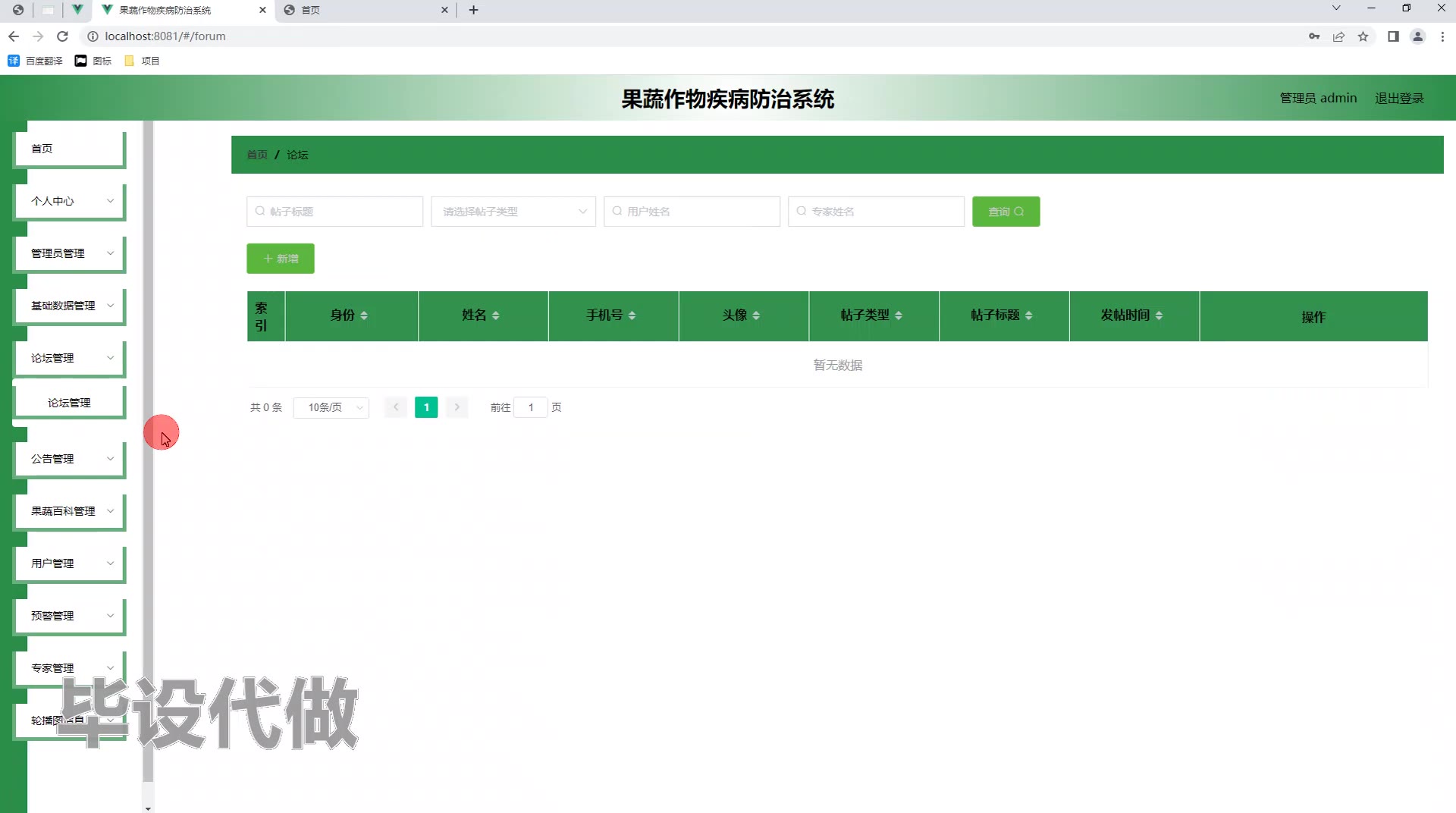
Task: Click 查询 search button
Action: point(1006,212)
